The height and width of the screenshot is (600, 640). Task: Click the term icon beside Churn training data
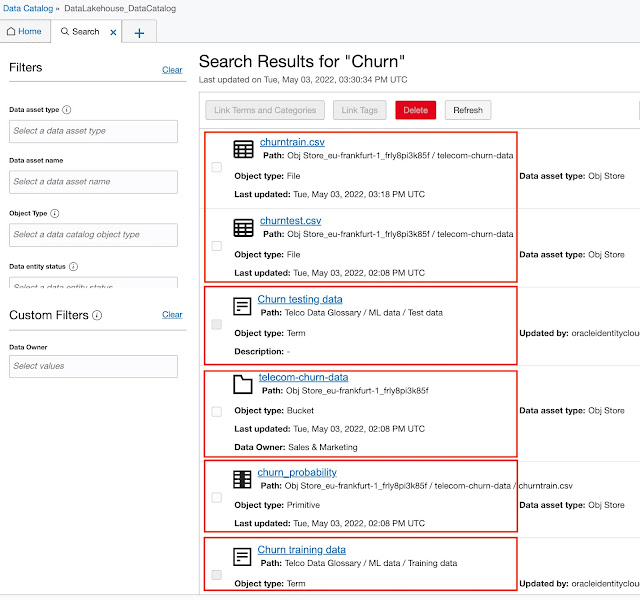(x=242, y=557)
